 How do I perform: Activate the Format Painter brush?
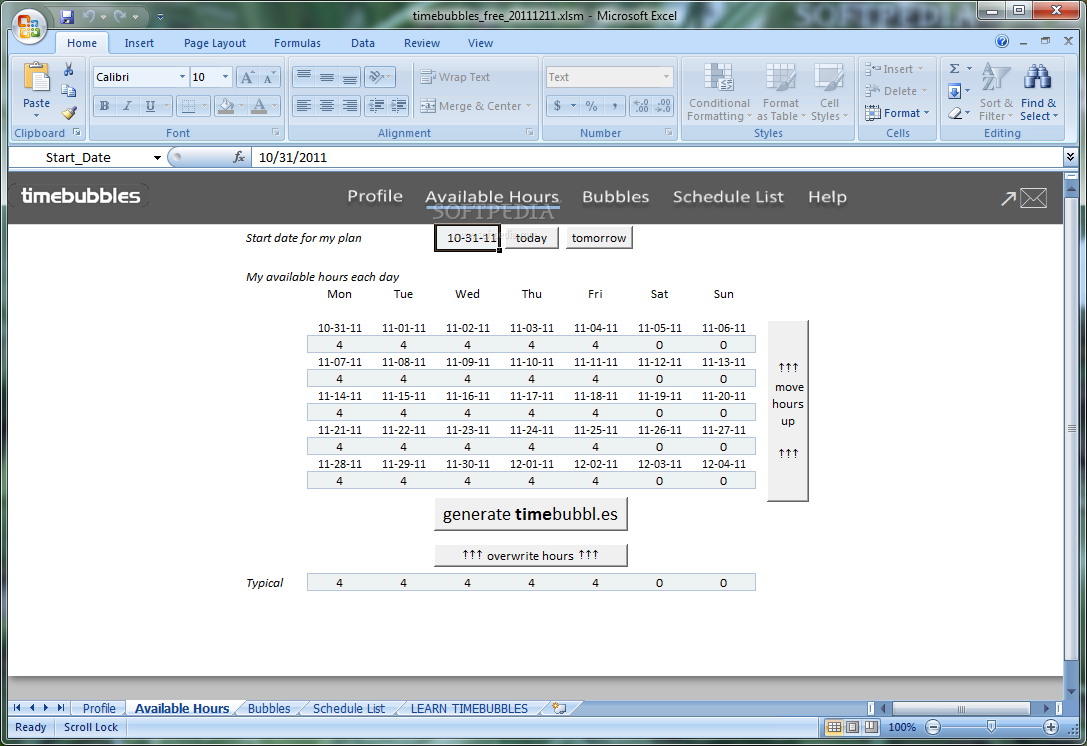tap(69, 112)
